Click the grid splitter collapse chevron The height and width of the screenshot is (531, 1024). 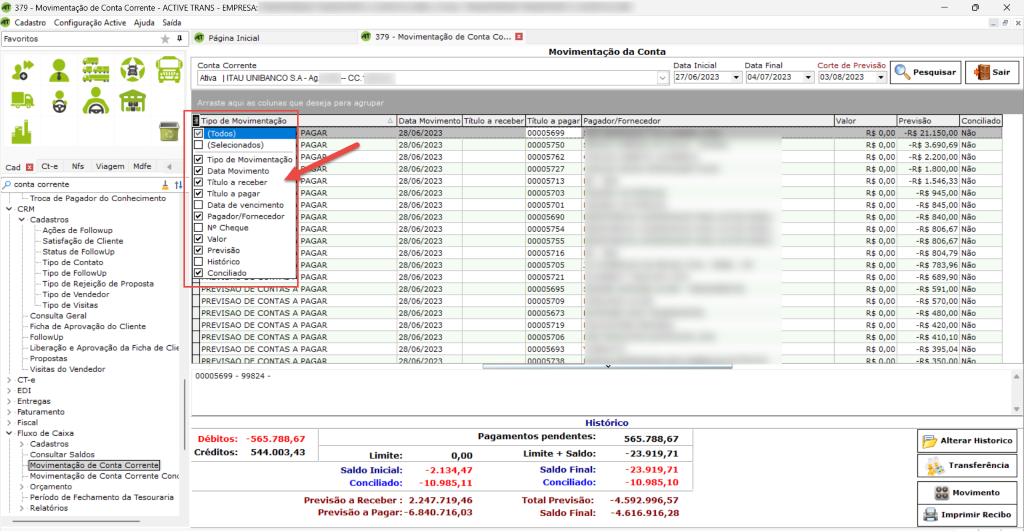pyautogui.click(x=608, y=366)
